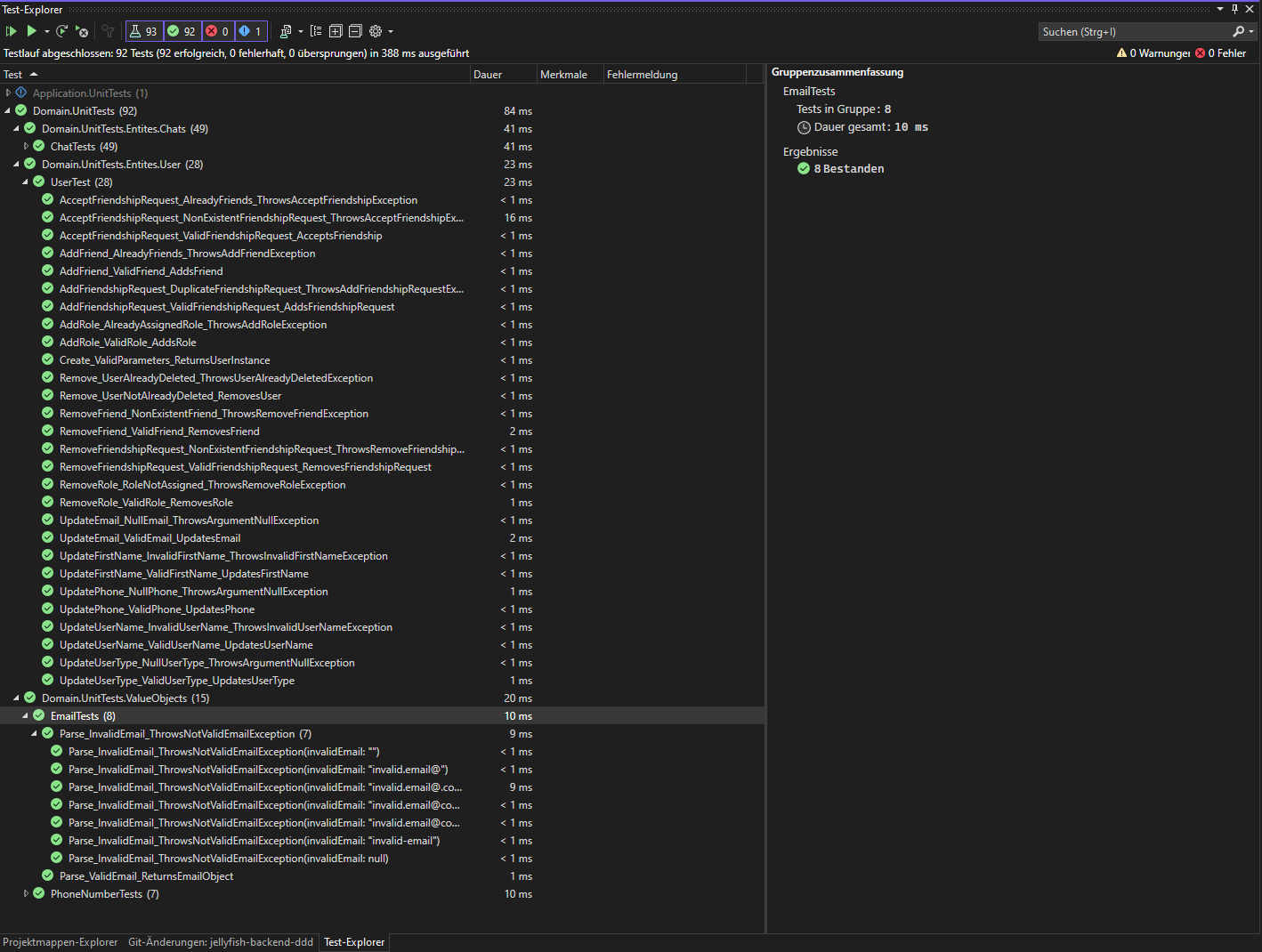Expand PhoneNumberTests (7) node
Viewport: 1262px width, 952px height.
tap(26, 893)
